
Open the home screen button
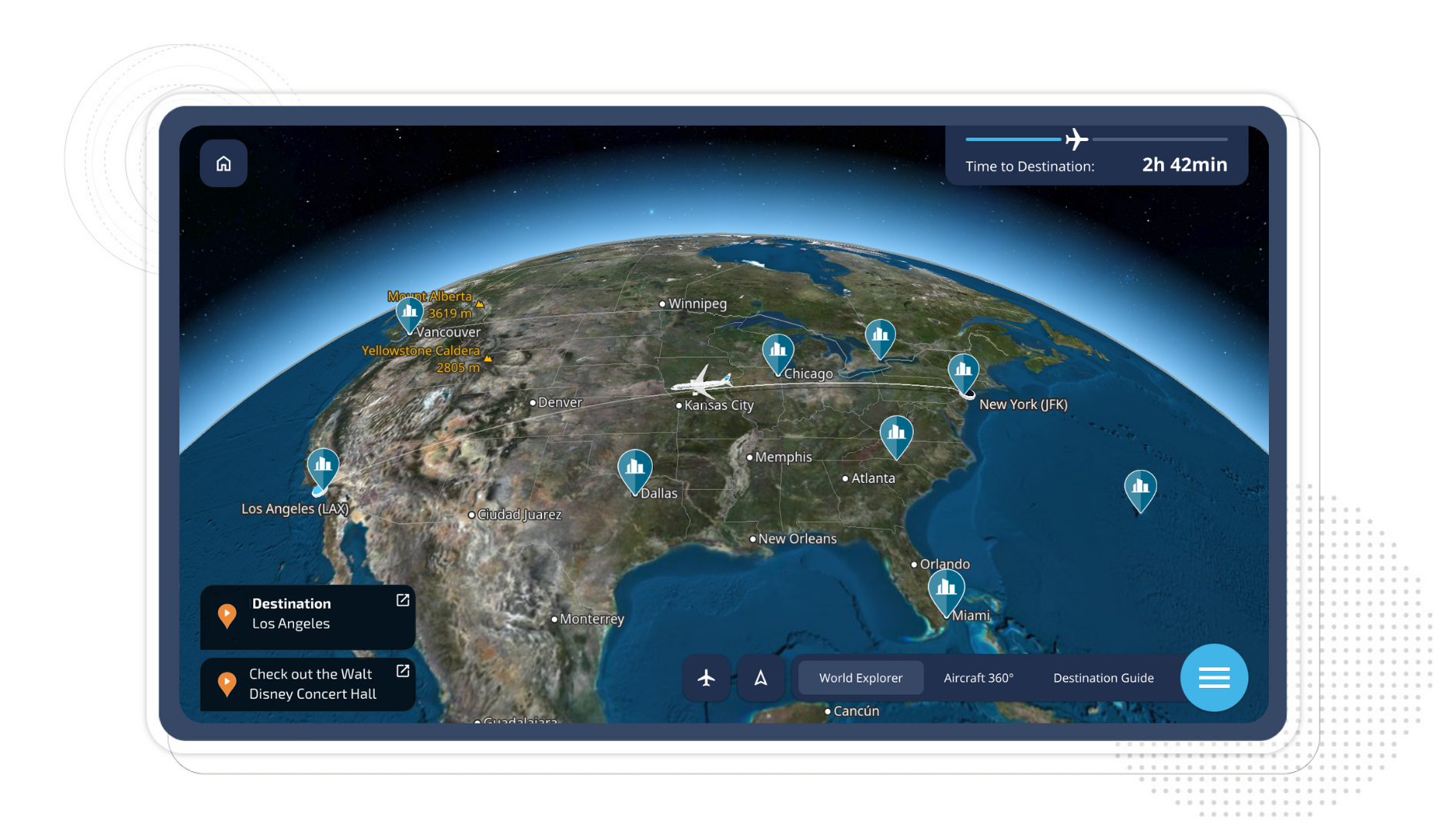[223, 163]
